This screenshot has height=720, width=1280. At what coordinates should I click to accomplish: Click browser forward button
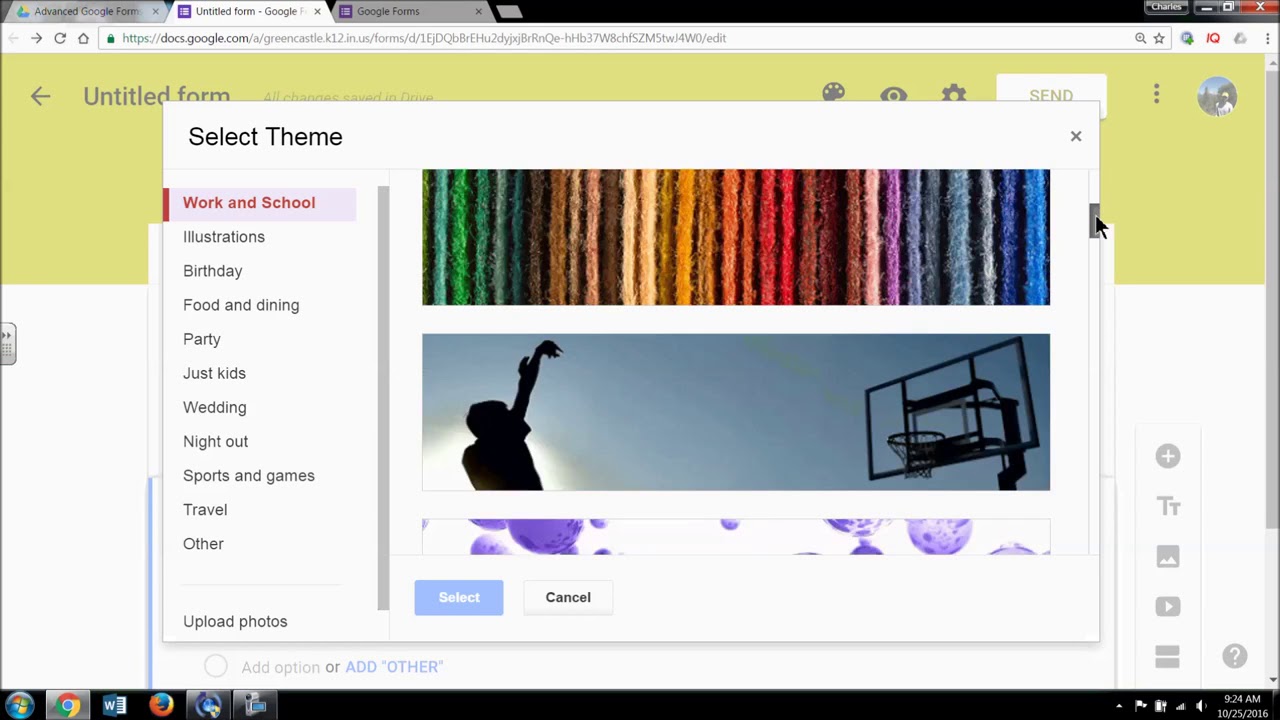pyautogui.click(x=36, y=38)
